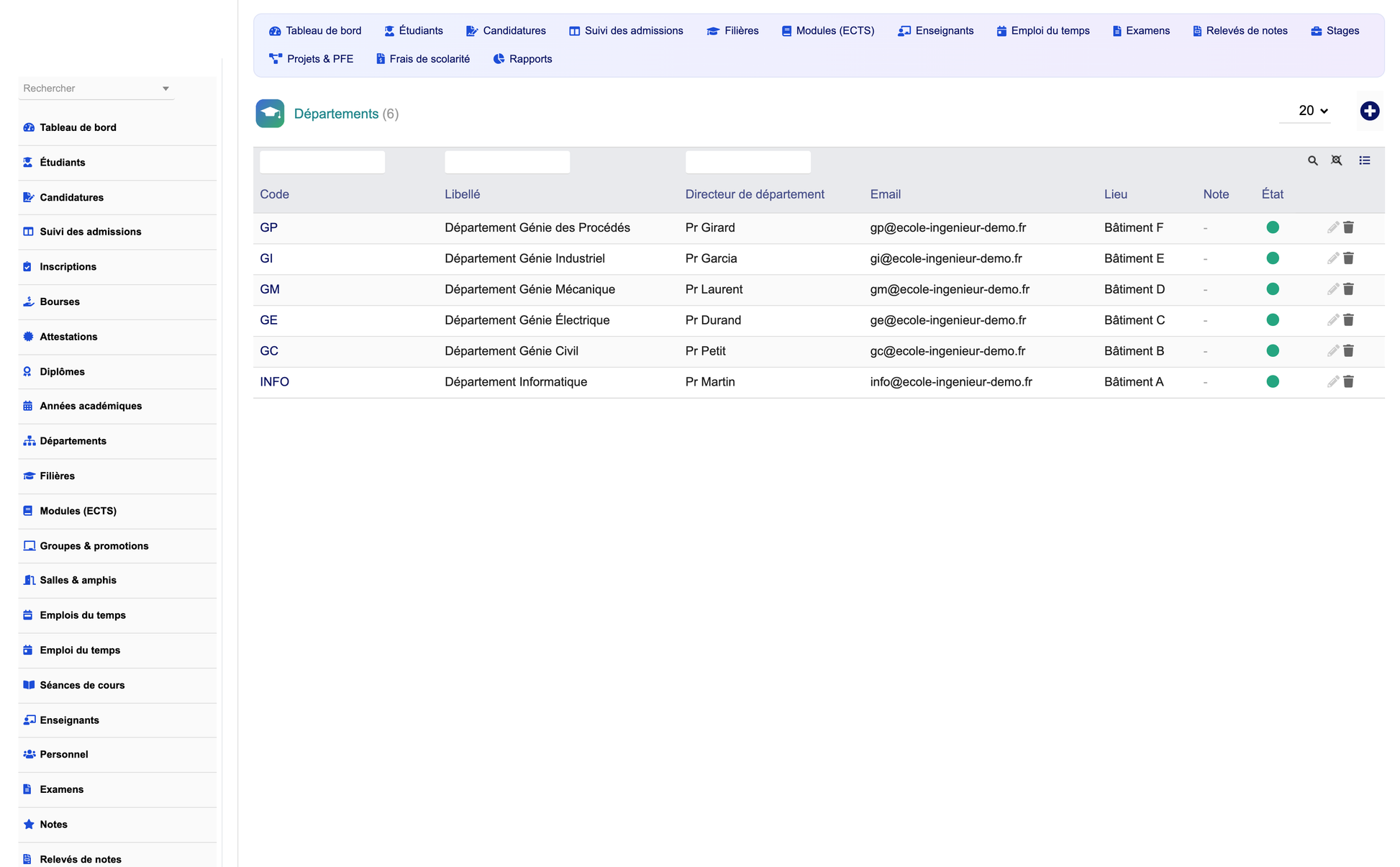The image size is (1400, 867).
Task: Click the search magnifier icon in table header
Action: pos(1312,161)
